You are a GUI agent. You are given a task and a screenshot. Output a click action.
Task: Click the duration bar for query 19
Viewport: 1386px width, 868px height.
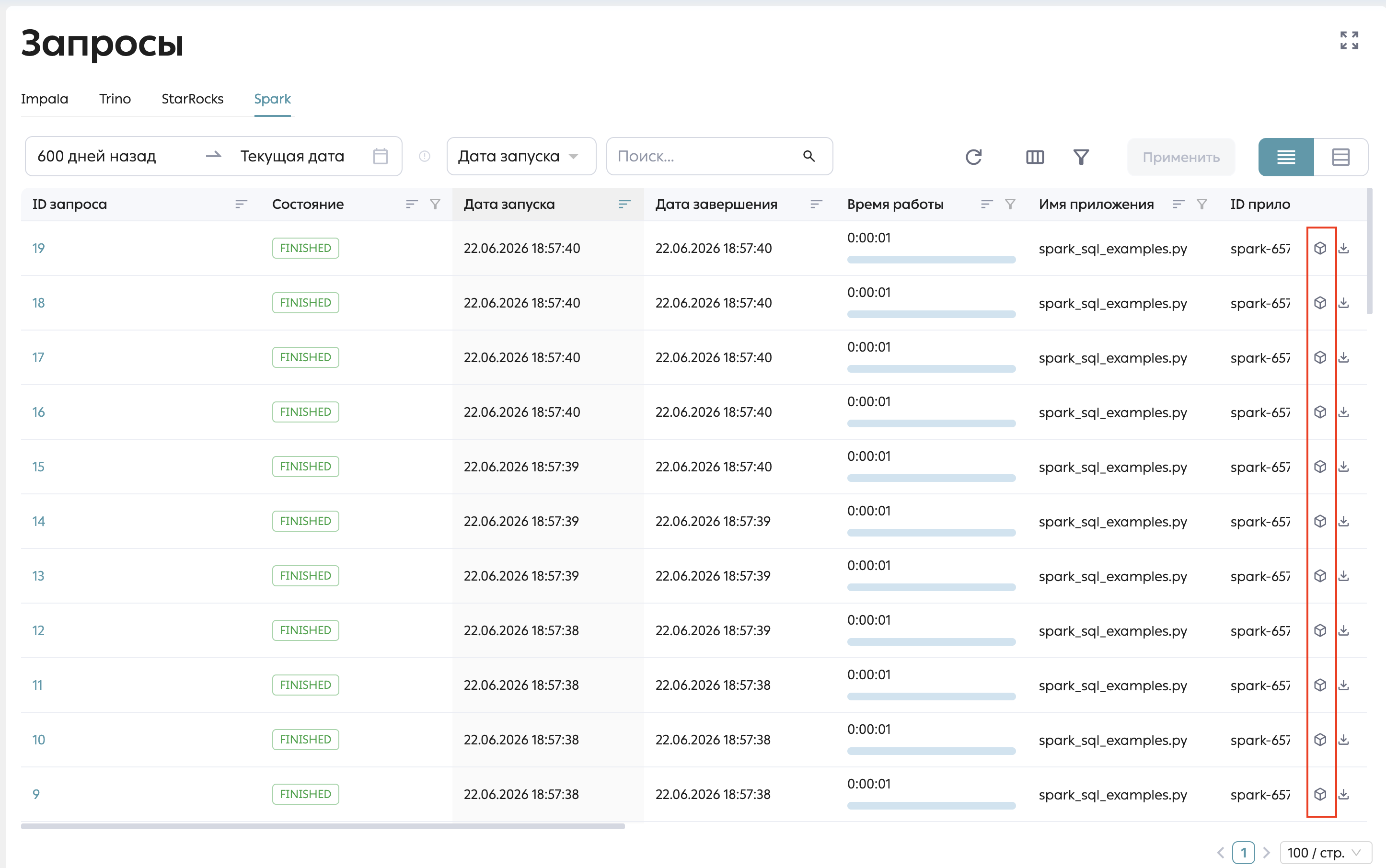pos(931,260)
